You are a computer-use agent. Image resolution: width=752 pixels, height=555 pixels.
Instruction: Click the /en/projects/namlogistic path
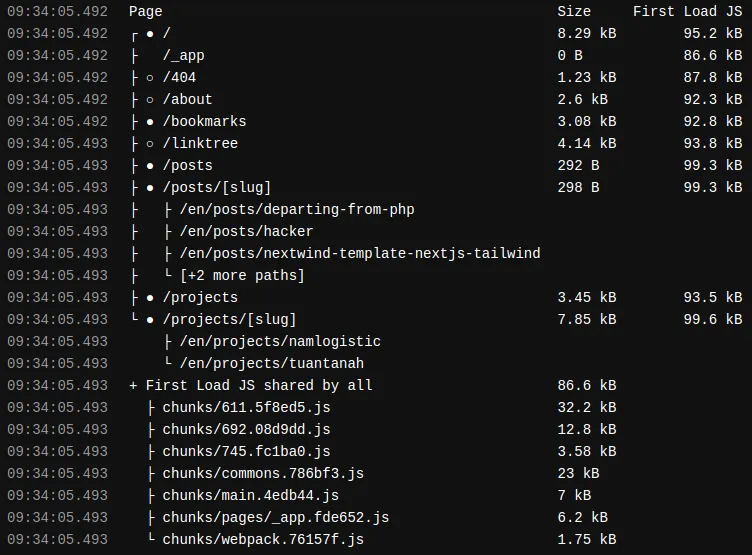click(280, 341)
